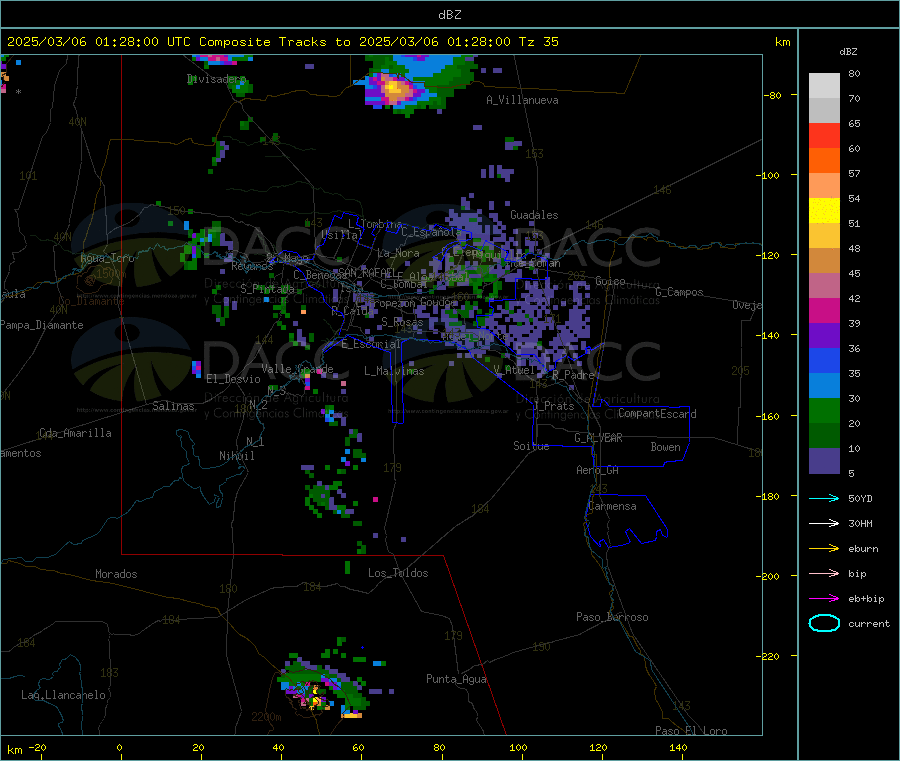Click the magenta eb+bip arrow legend icon

tap(824, 599)
